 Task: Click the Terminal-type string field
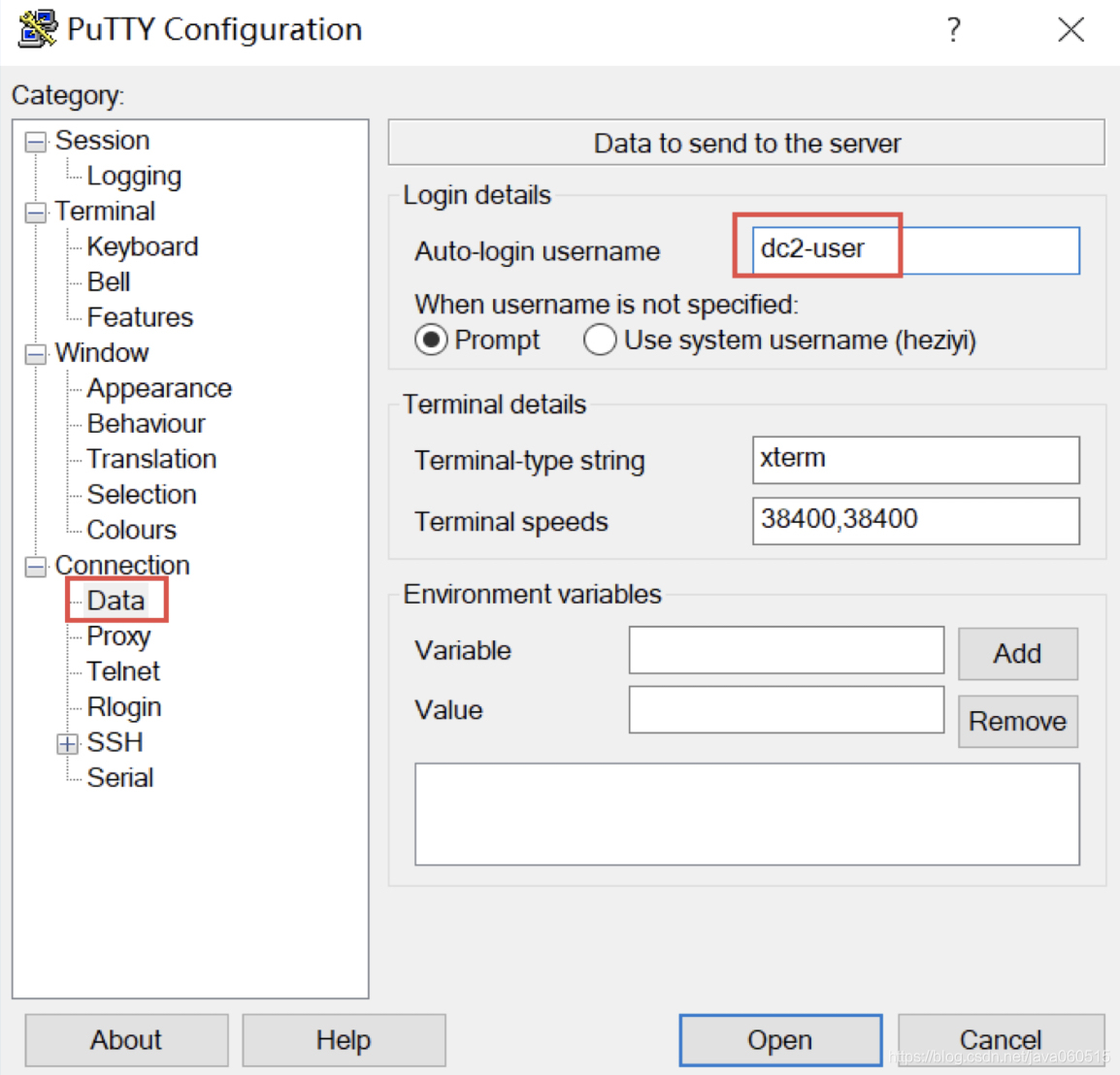click(x=916, y=460)
